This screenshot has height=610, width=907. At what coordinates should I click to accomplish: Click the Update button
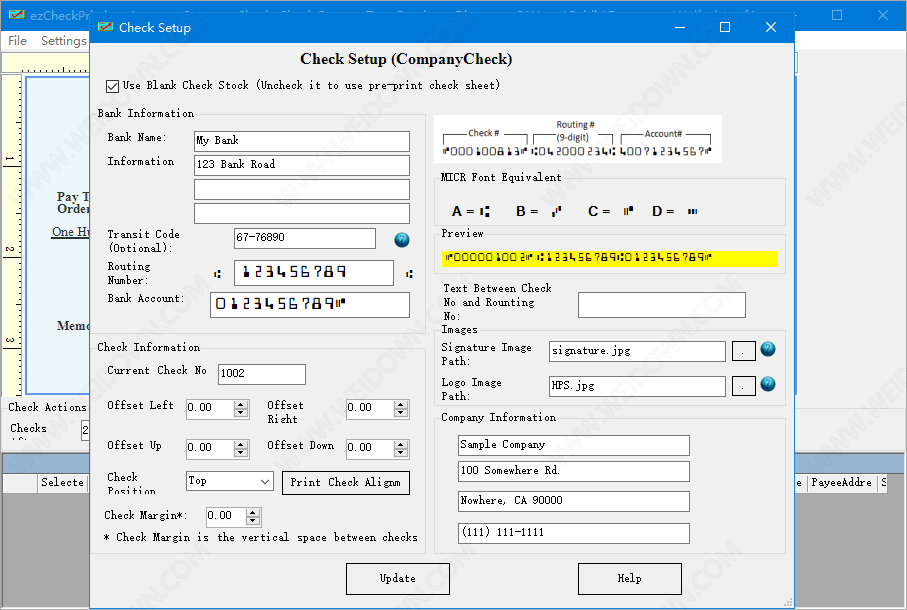click(x=398, y=579)
